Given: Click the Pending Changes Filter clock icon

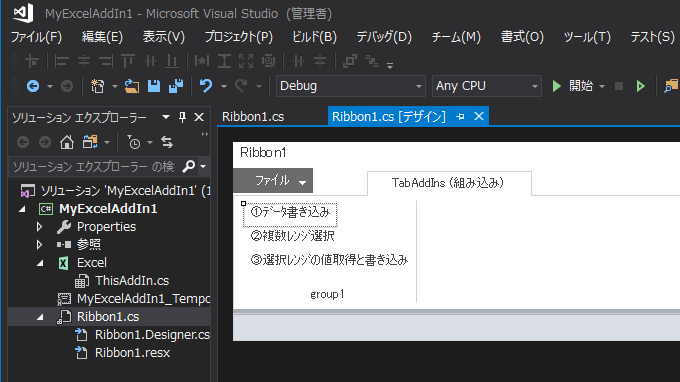Looking at the screenshot, I should coord(134,142).
